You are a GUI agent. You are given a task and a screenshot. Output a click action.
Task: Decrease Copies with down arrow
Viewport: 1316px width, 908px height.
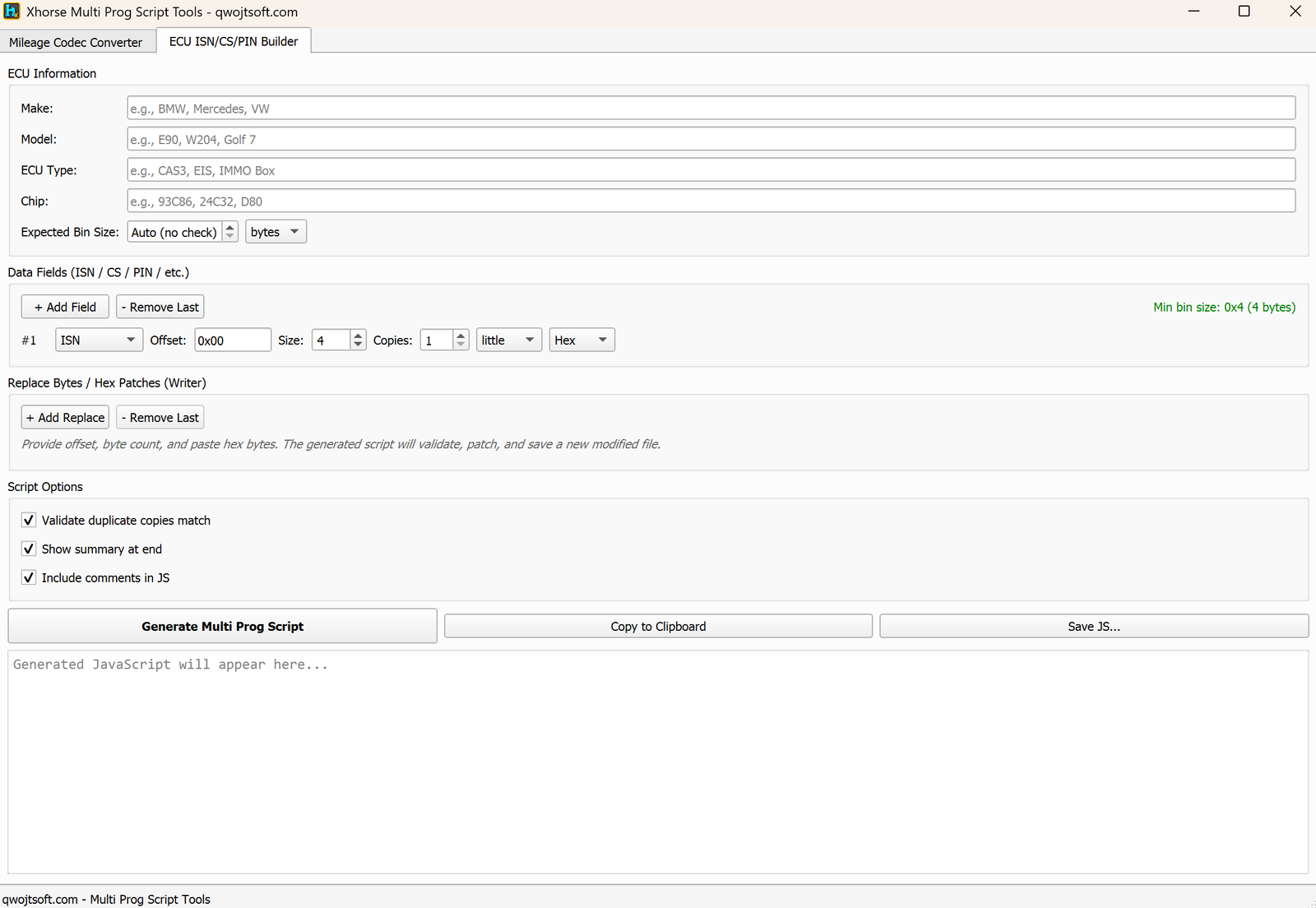coord(461,345)
